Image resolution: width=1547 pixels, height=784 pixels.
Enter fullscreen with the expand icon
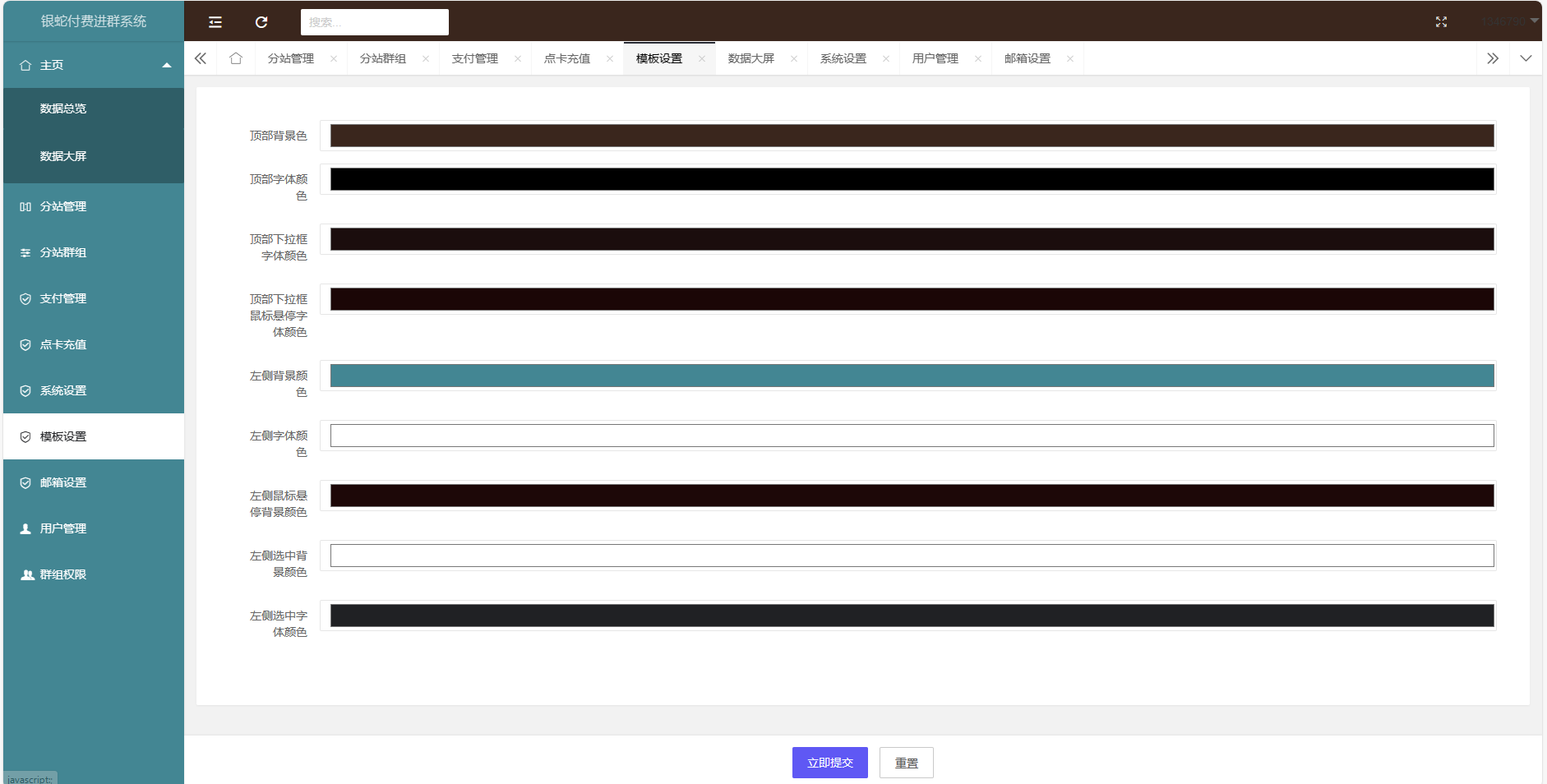(x=1441, y=22)
